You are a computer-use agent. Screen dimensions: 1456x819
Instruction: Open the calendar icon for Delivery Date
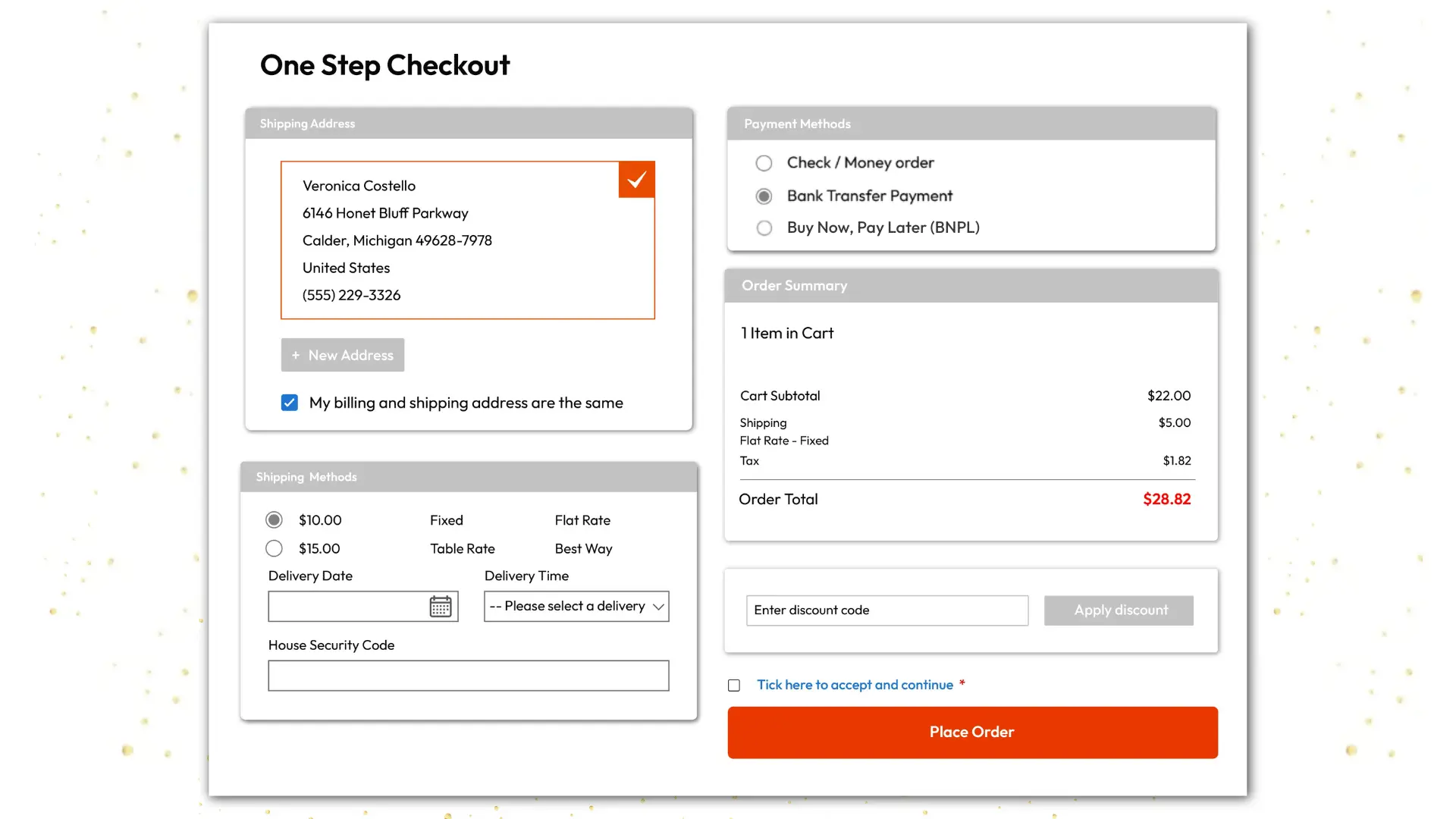[x=441, y=606]
